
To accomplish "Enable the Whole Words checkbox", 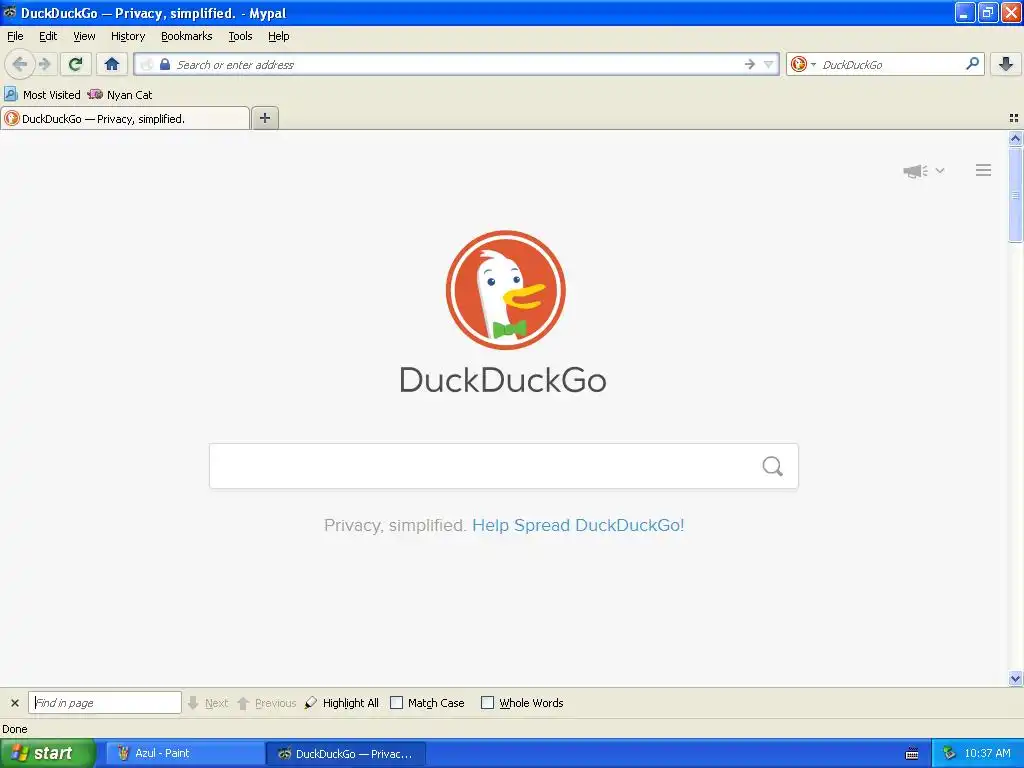I will click(x=487, y=703).
